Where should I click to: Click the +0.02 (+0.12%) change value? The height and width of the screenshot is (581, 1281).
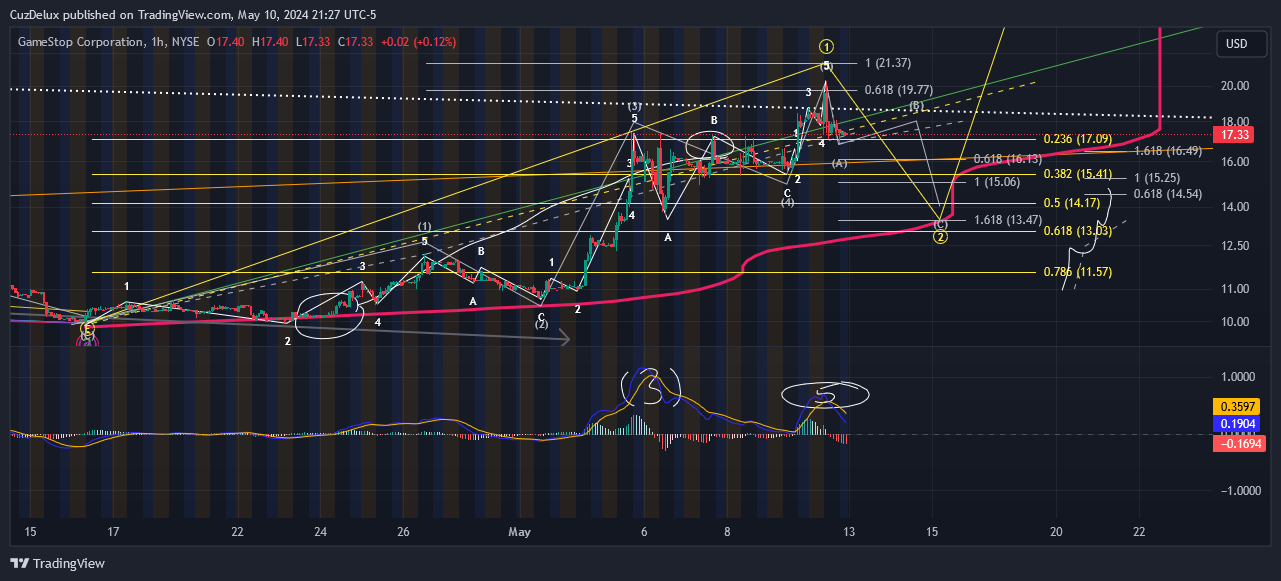pyautogui.click(x=418, y=43)
